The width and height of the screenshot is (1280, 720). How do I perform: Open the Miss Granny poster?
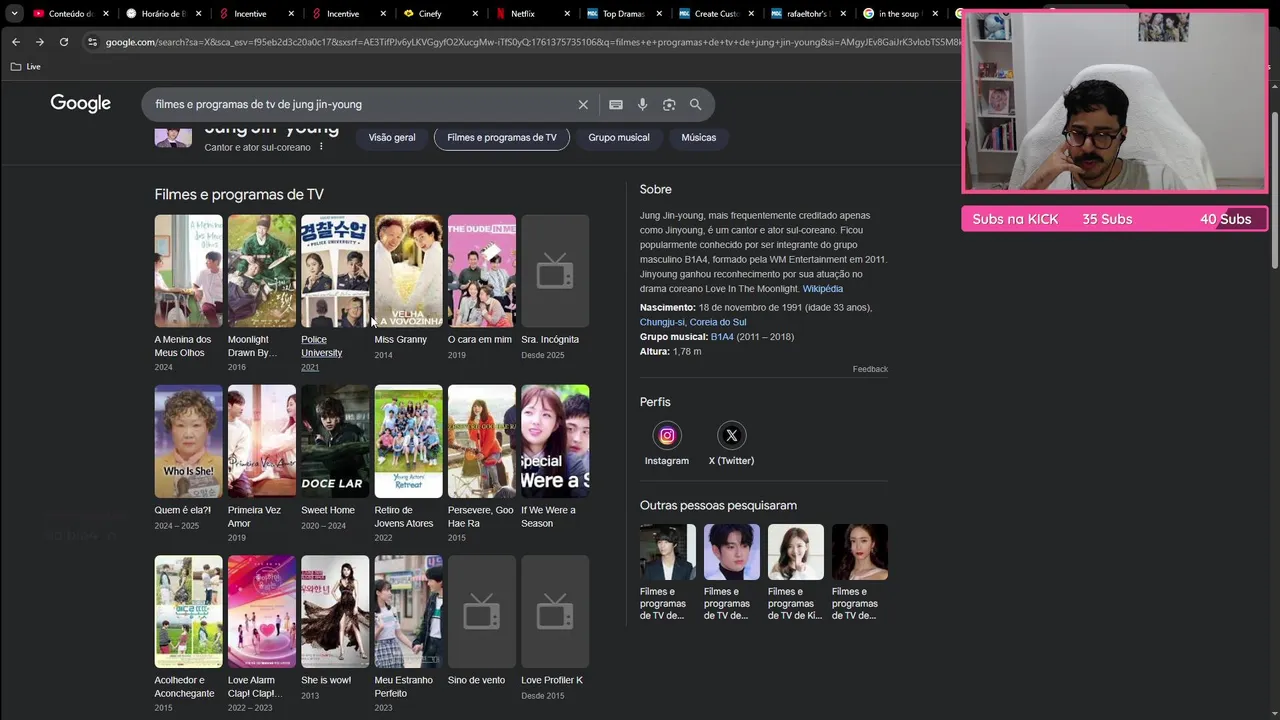click(408, 271)
